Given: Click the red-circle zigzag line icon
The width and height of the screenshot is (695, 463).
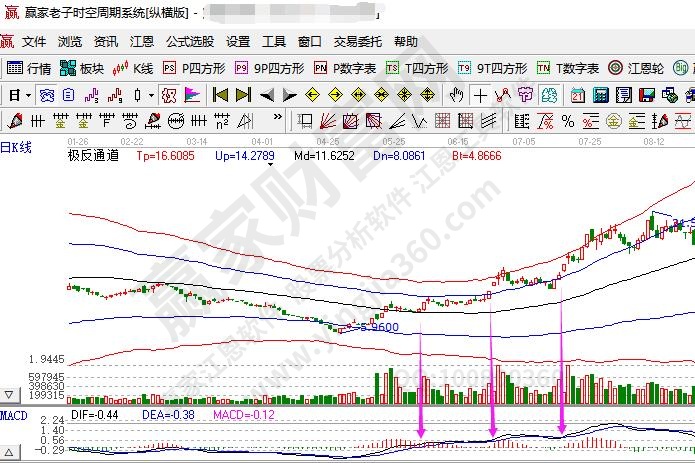Looking at the screenshot, I should [503, 95].
